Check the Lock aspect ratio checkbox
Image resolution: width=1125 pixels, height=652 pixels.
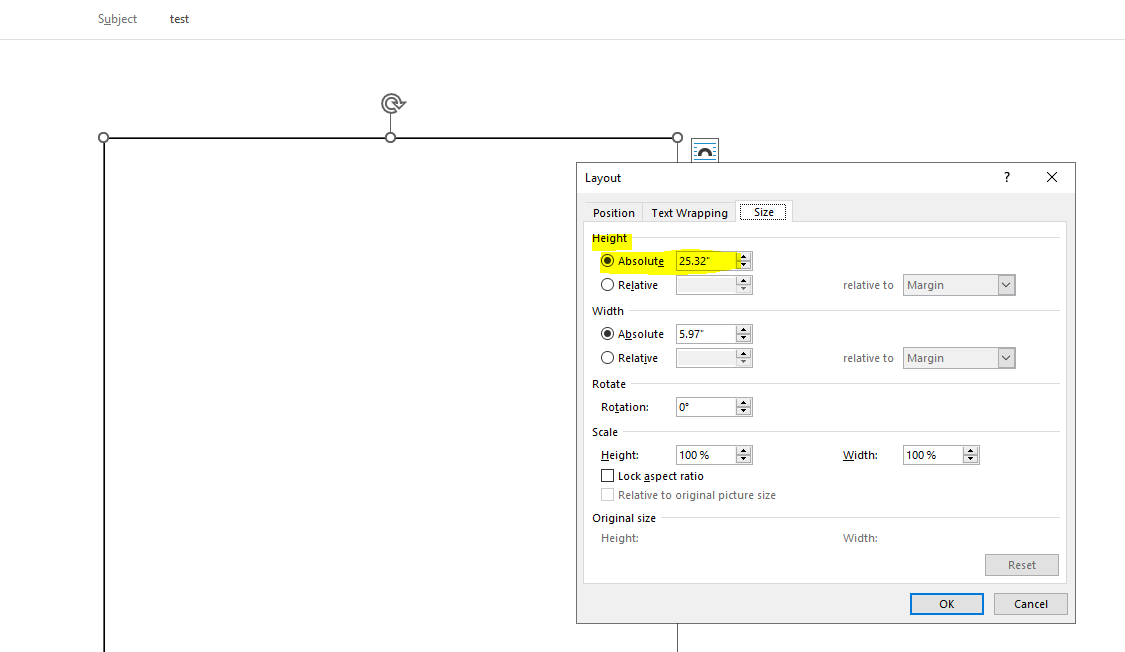pyautogui.click(x=608, y=476)
